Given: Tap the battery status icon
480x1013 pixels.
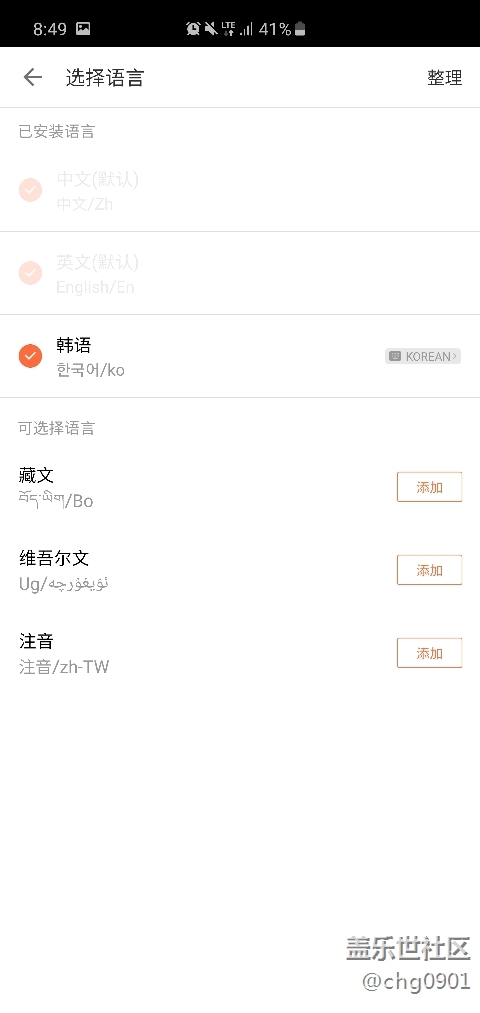Looking at the screenshot, I should [x=300, y=28].
